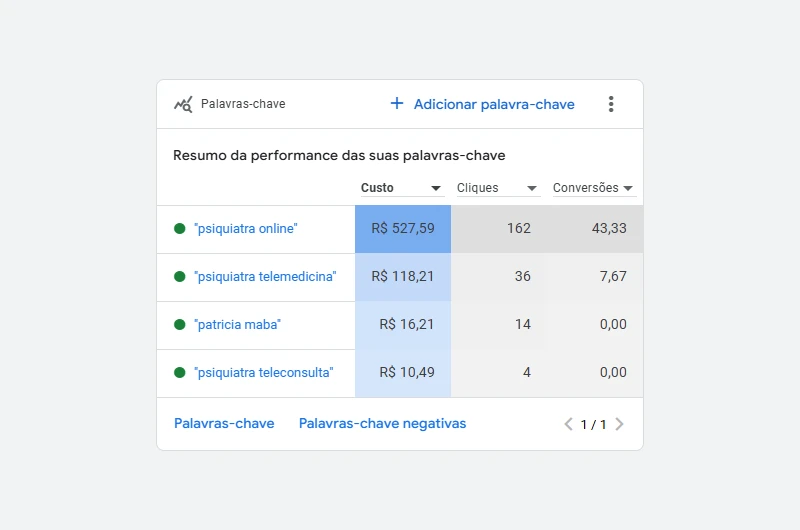Click the 162 clicks value cell
This screenshot has height=530, width=800.
tap(499, 229)
